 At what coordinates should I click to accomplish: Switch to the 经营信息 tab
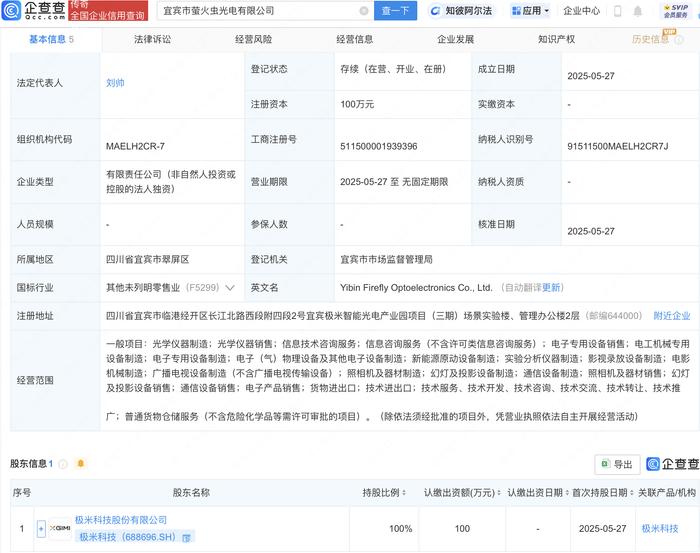(x=354, y=40)
